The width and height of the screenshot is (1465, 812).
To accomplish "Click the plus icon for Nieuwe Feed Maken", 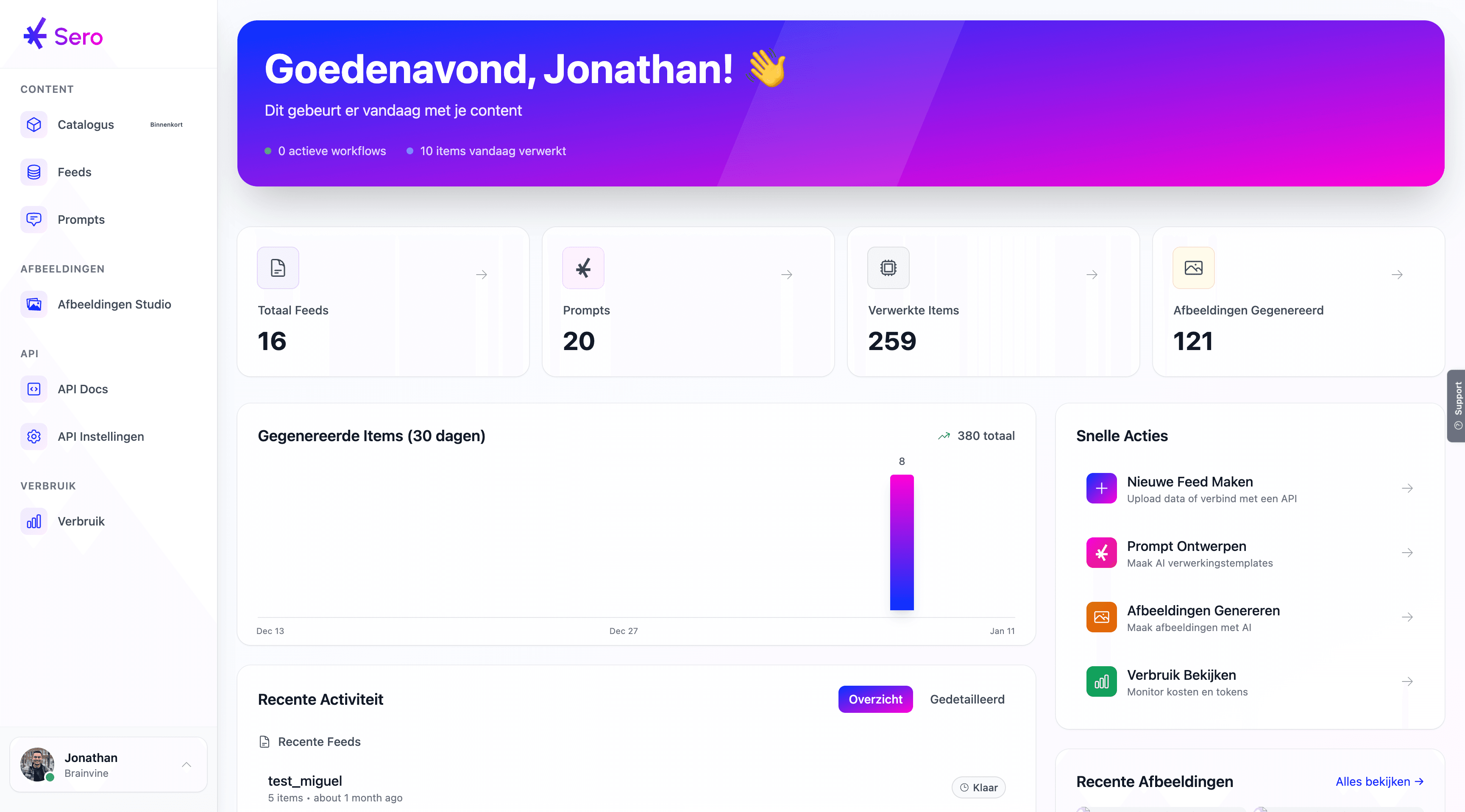I will coord(1101,489).
